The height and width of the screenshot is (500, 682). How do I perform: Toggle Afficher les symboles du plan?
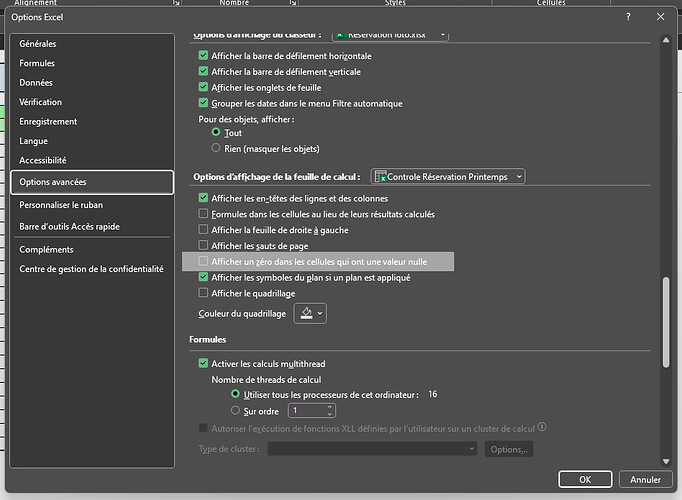pyautogui.click(x=203, y=277)
